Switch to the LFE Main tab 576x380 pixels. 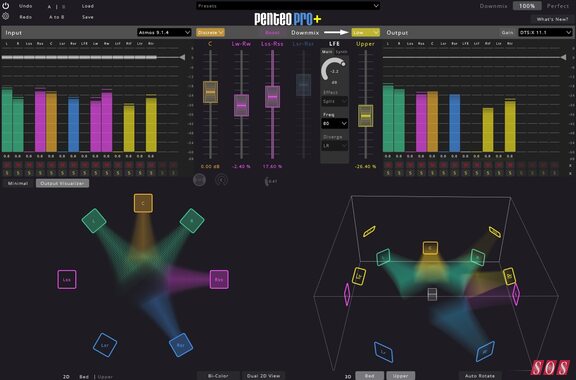[x=327, y=52]
